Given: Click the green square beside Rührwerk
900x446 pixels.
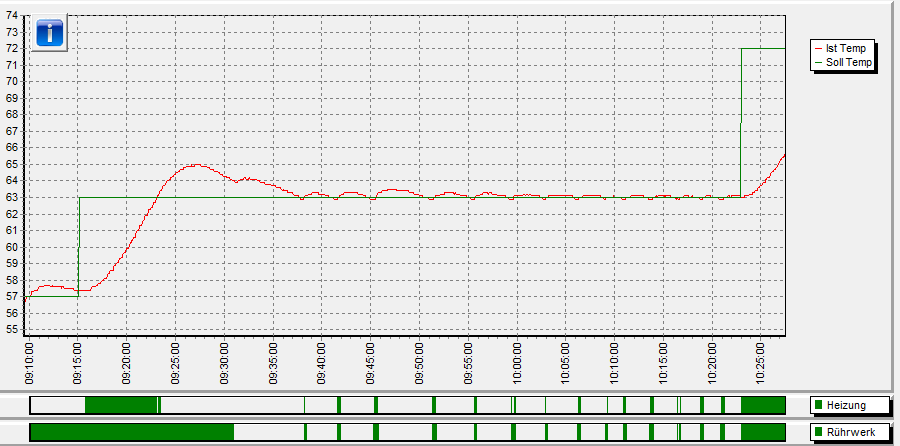Looking at the screenshot, I should coord(819,432).
